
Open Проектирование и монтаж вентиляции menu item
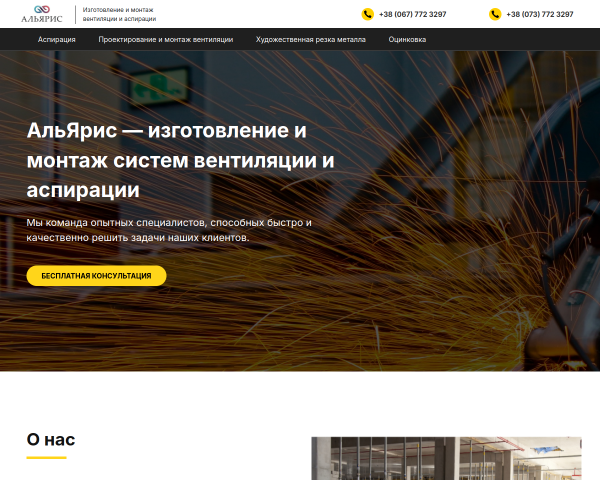pos(166,39)
